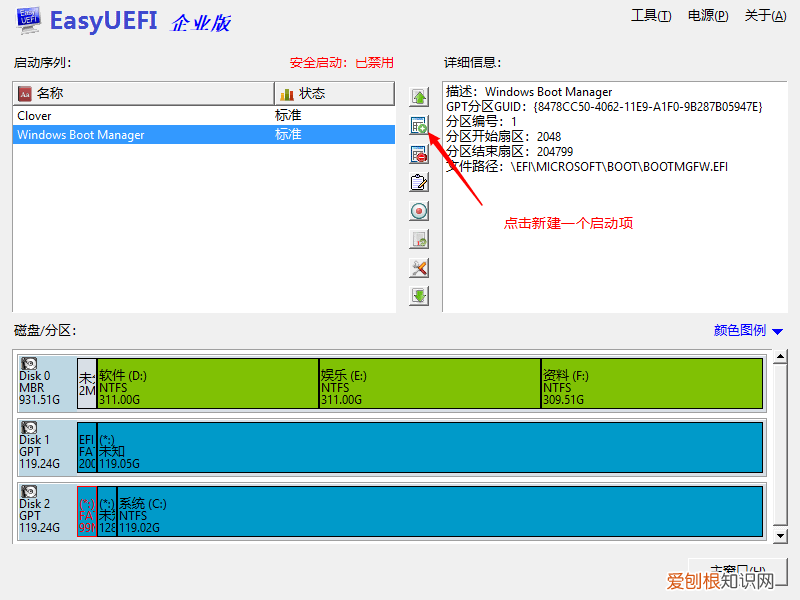Open the 关于(A) menu

coord(765,15)
